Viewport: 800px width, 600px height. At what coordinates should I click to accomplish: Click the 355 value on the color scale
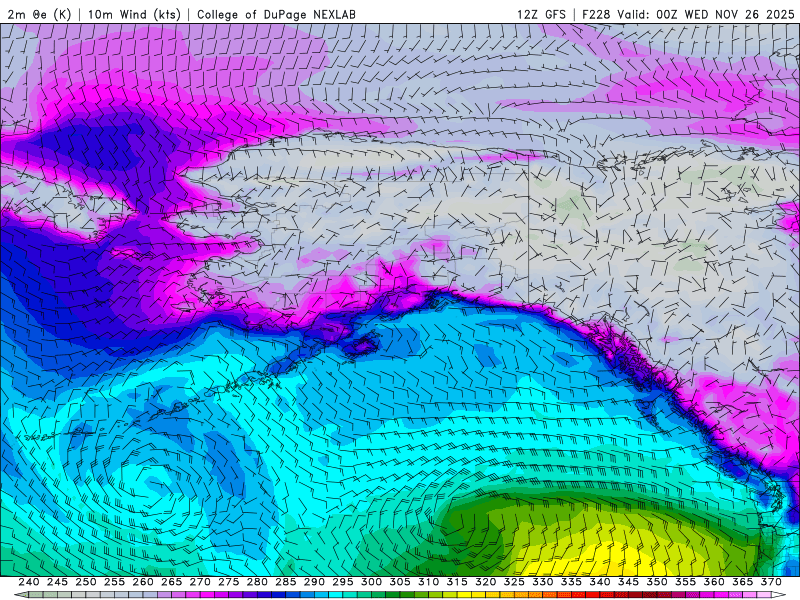click(686, 582)
